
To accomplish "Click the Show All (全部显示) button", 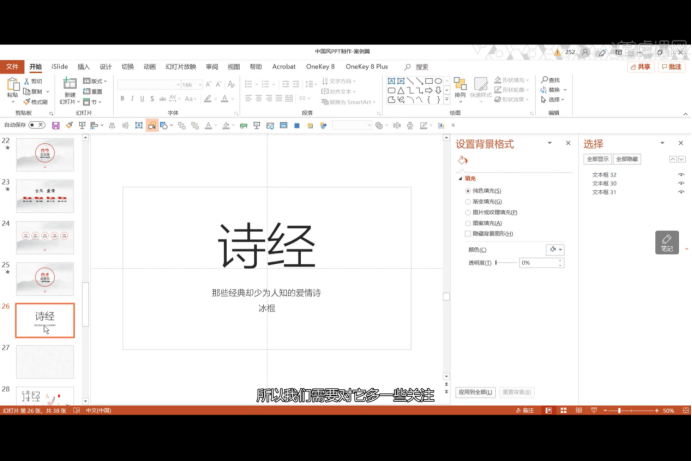I will (x=598, y=159).
